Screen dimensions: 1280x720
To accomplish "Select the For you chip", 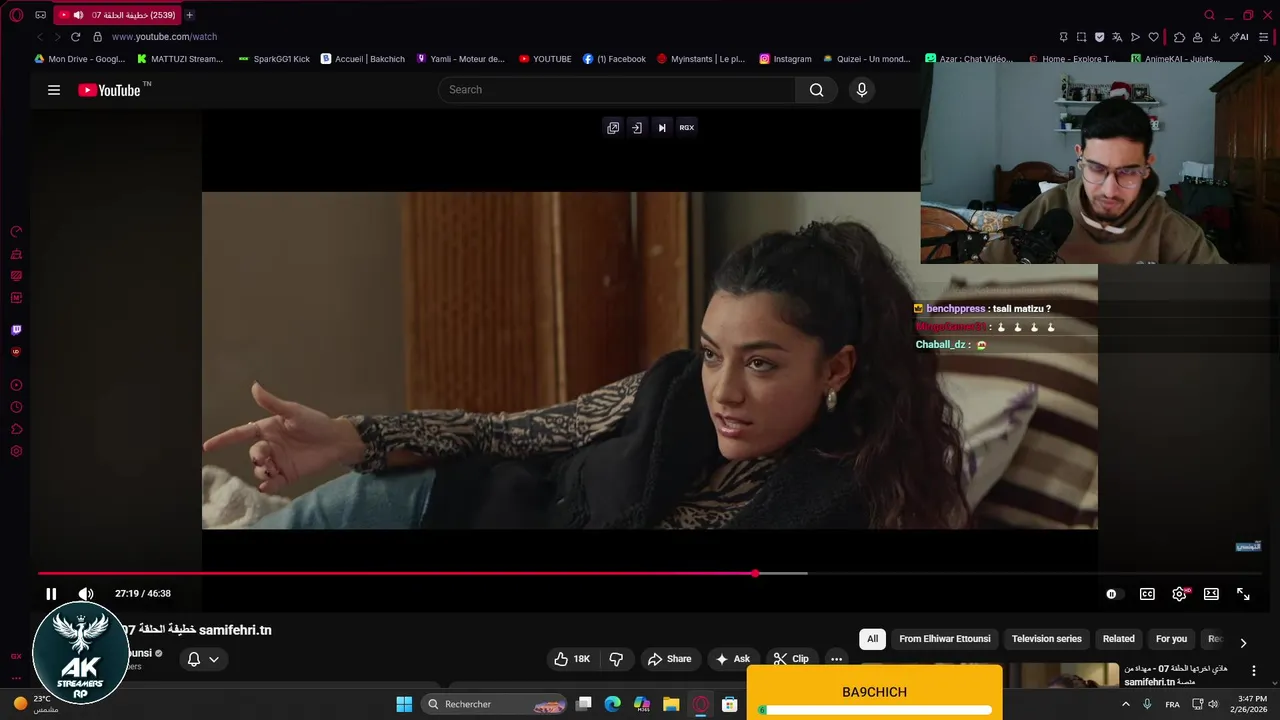I will click(1171, 639).
